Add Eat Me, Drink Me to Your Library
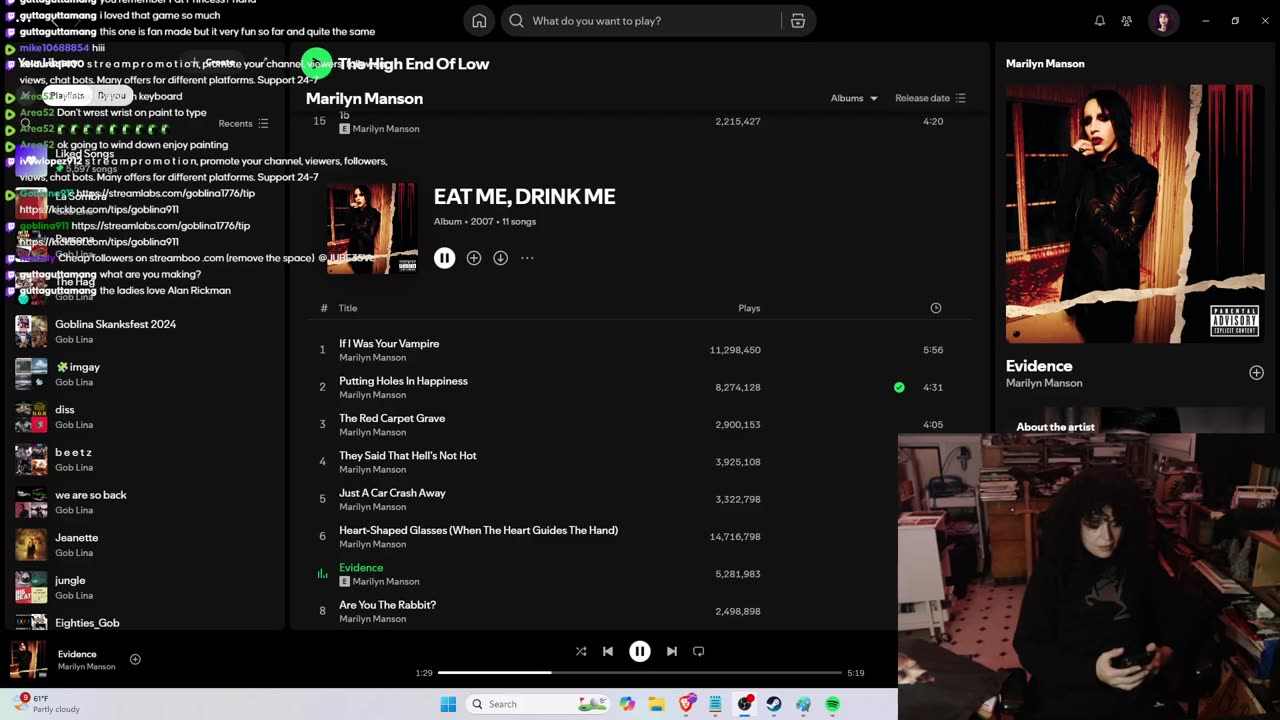 coord(474,258)
